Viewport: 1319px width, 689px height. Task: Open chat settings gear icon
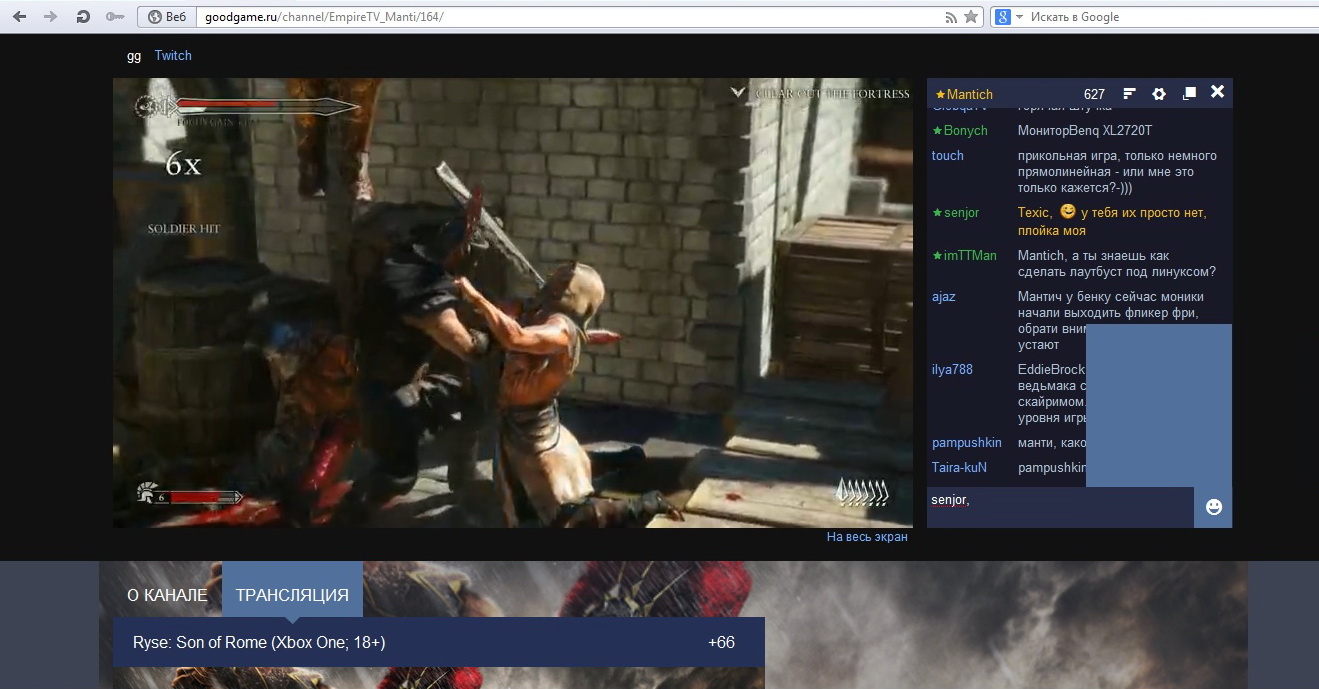(x=1159, y=94)
